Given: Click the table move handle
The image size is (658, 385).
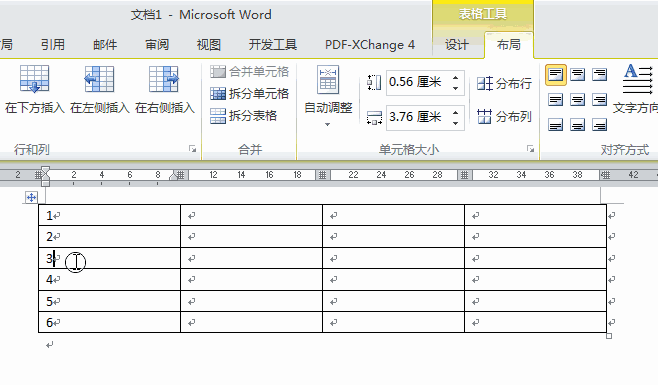Looking at the screenshot, I should (31, 197).
